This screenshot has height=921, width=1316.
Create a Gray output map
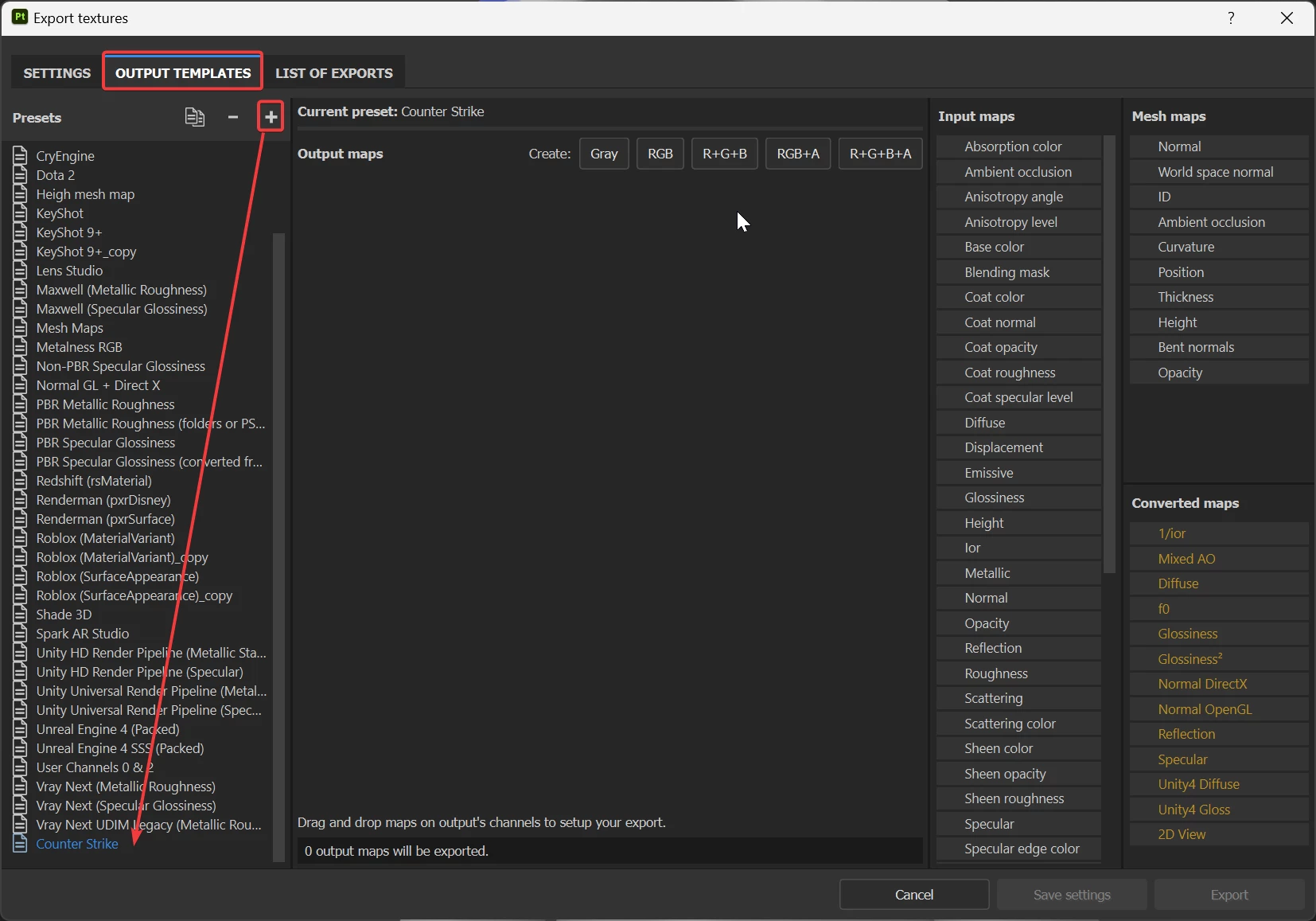click(604, 154)
